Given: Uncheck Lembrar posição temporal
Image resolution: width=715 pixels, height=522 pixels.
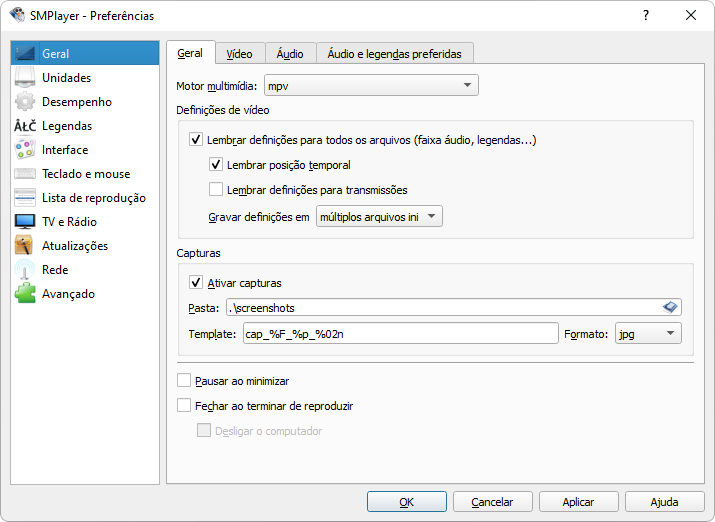Looking at the screenshot, I should coord(216,165).
